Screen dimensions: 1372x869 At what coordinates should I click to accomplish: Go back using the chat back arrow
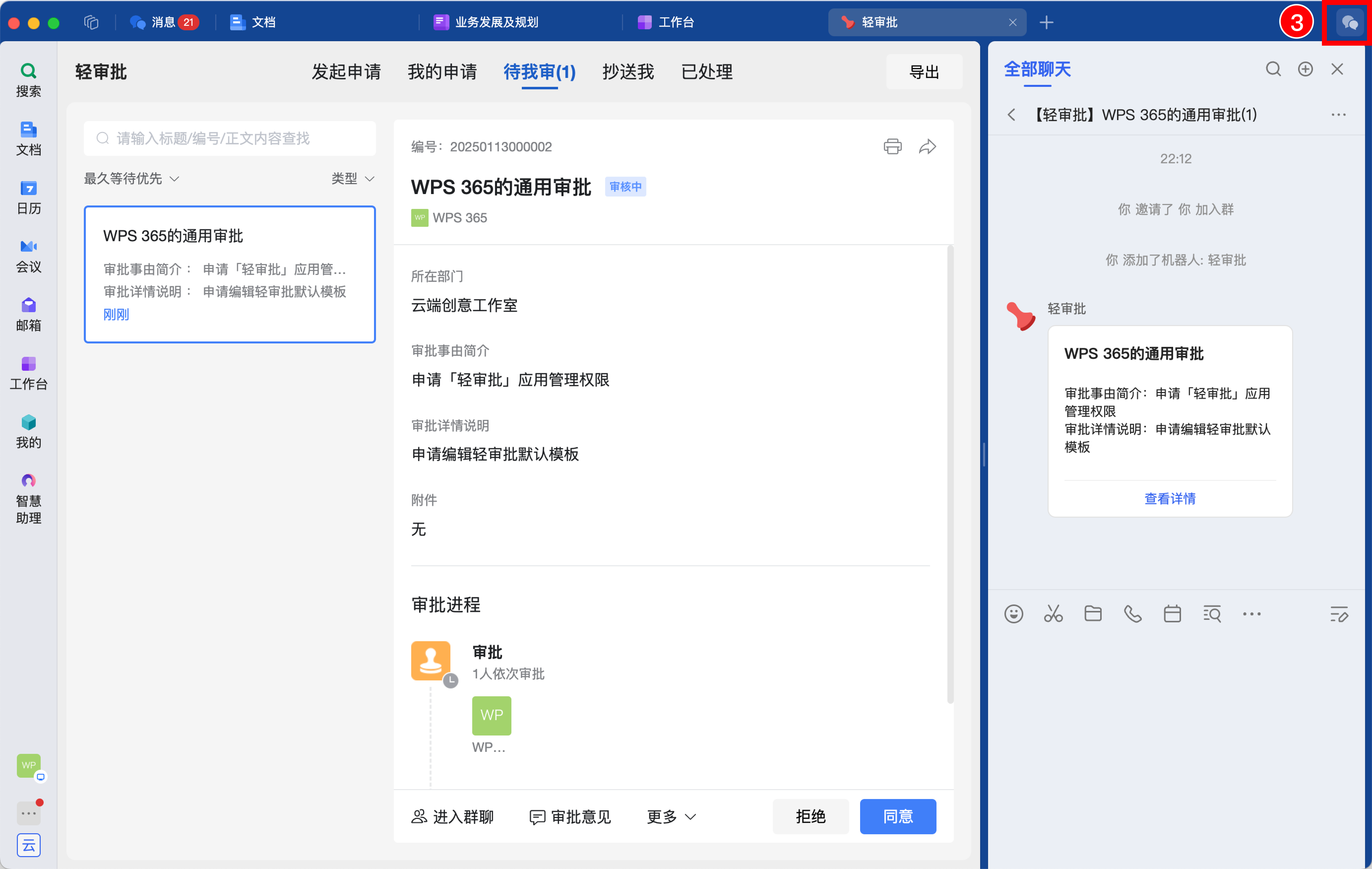(x=1011, y=115)
